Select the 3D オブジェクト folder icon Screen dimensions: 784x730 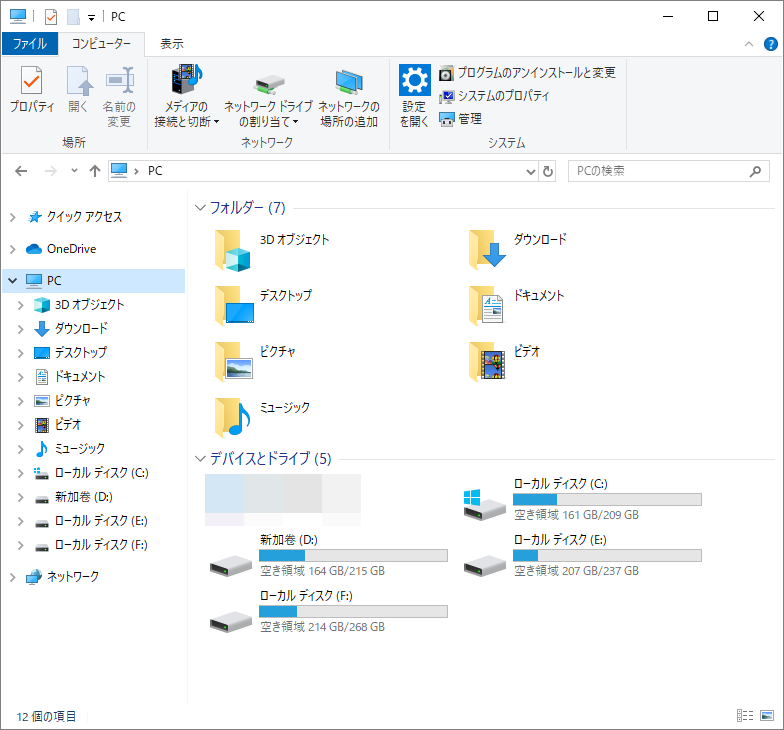point(232,250)
